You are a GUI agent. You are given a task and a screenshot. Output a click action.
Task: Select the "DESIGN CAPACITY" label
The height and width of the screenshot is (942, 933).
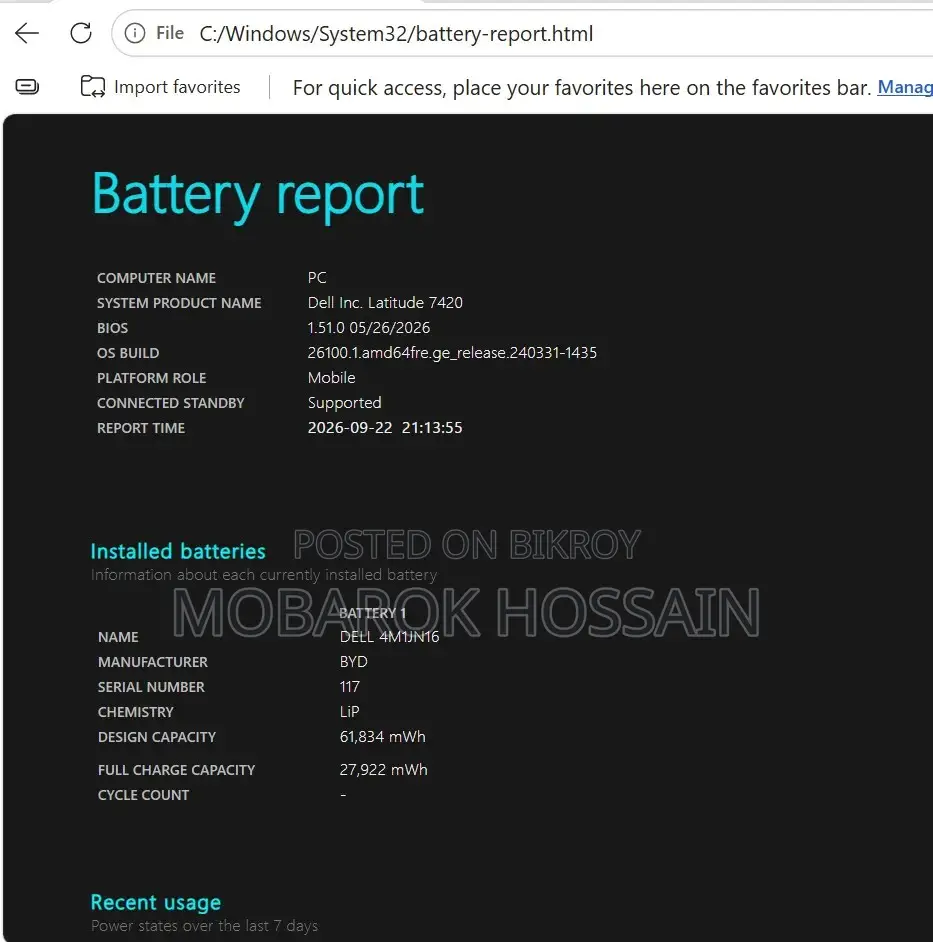click(157, 737)
